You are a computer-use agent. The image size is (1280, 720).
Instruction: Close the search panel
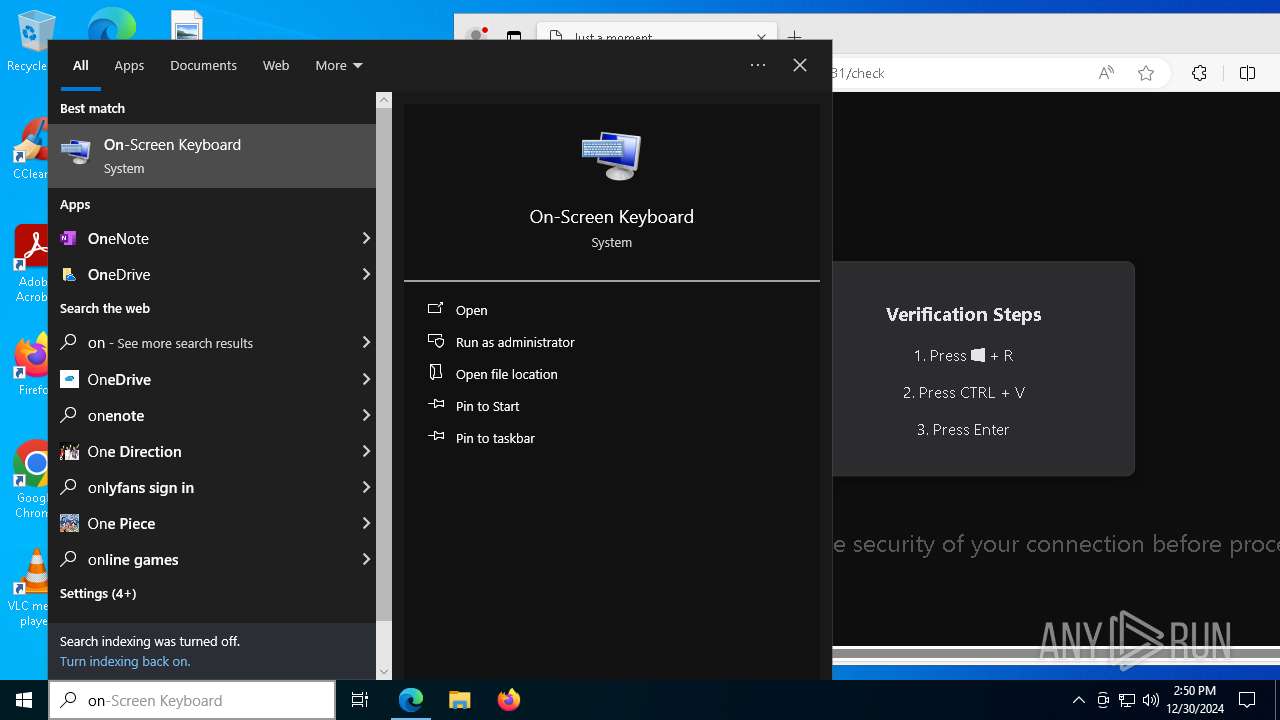pyautogui.click(x=800, y=65)
